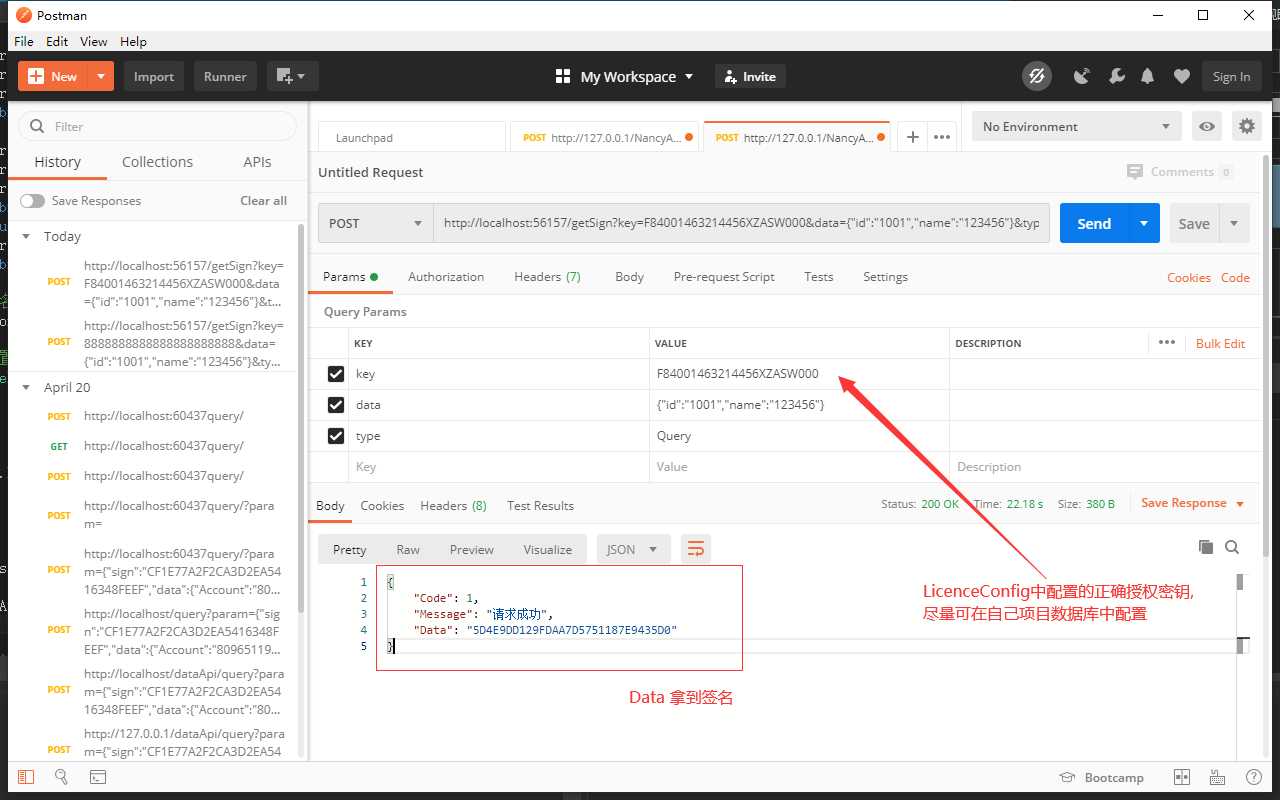Open the Edit menu
Viewport: 1280px width, 800px height.
(x=57, y=41)
